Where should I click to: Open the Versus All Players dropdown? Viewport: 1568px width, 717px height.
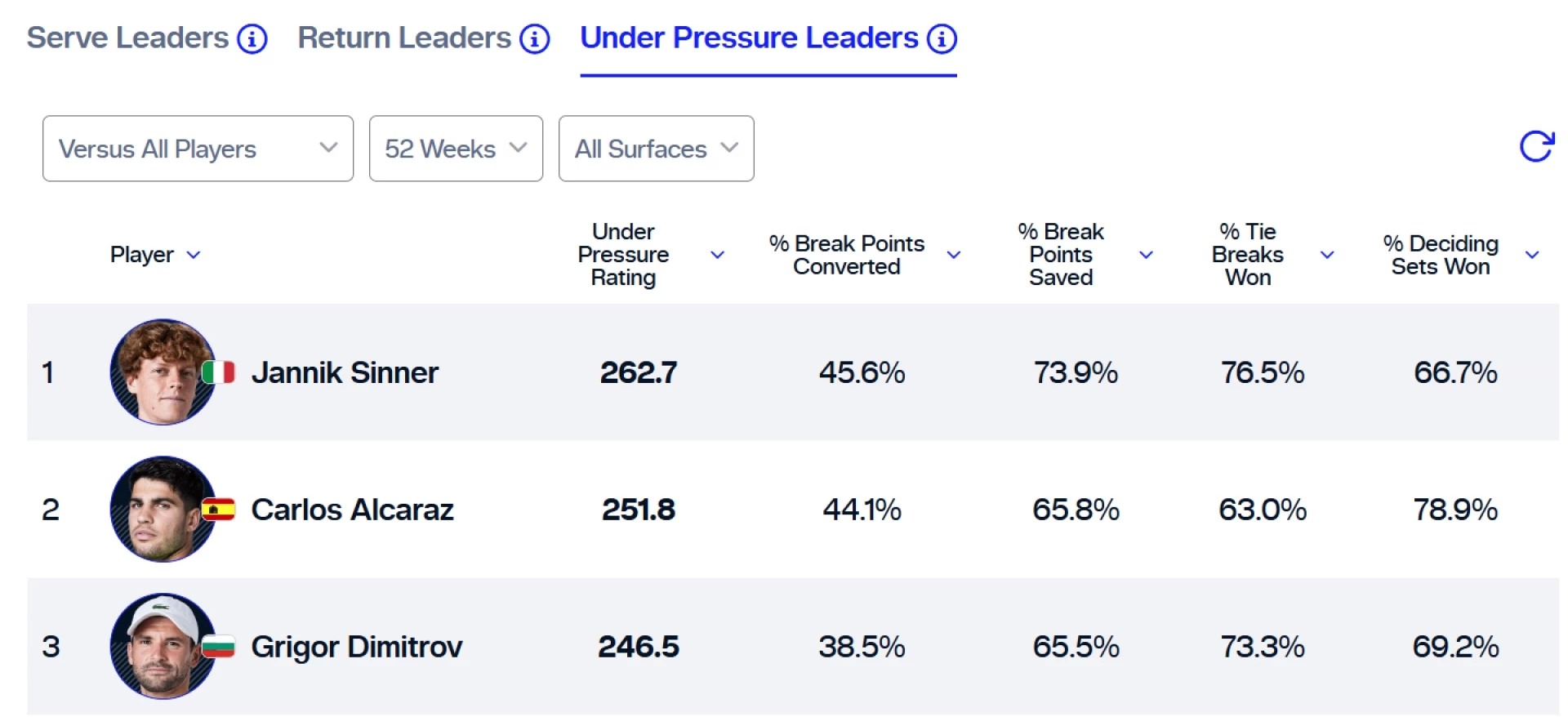198,149
